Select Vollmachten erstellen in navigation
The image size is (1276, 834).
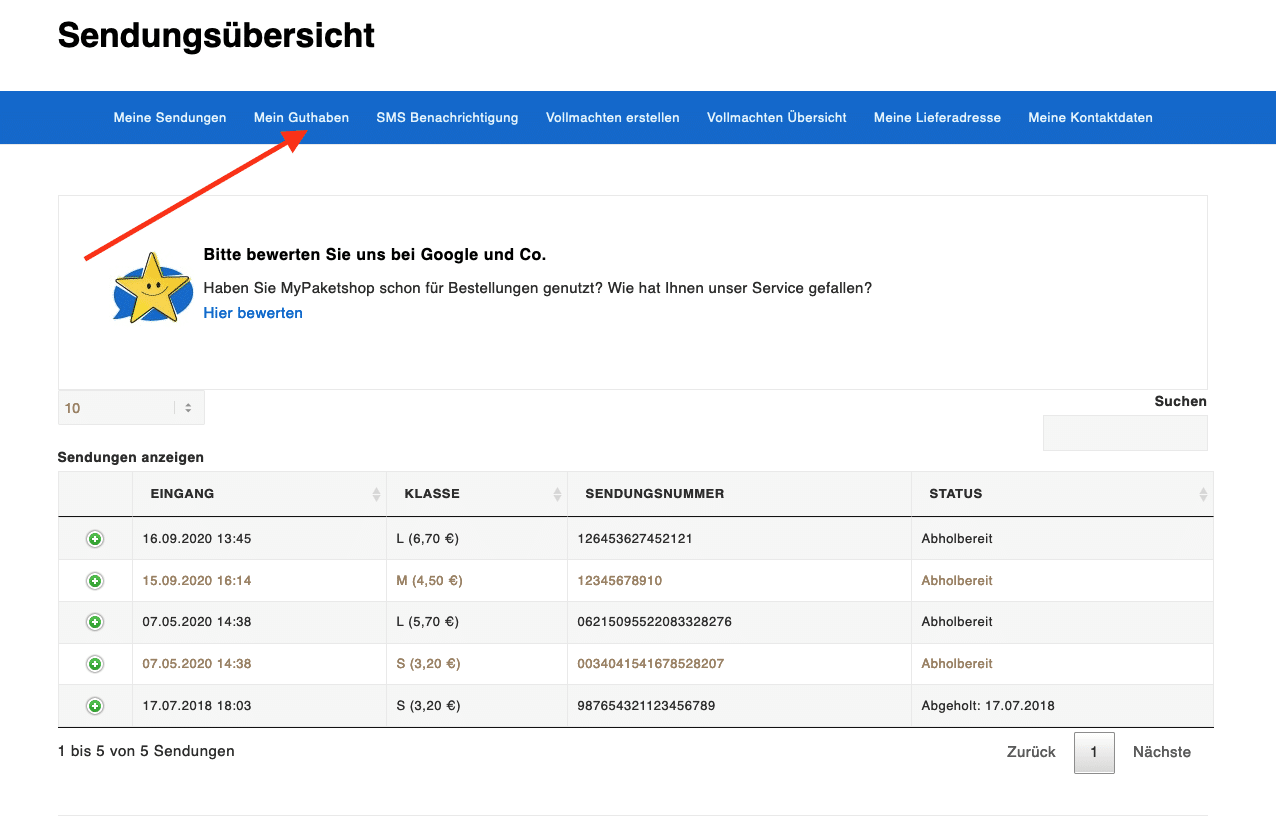612,118
